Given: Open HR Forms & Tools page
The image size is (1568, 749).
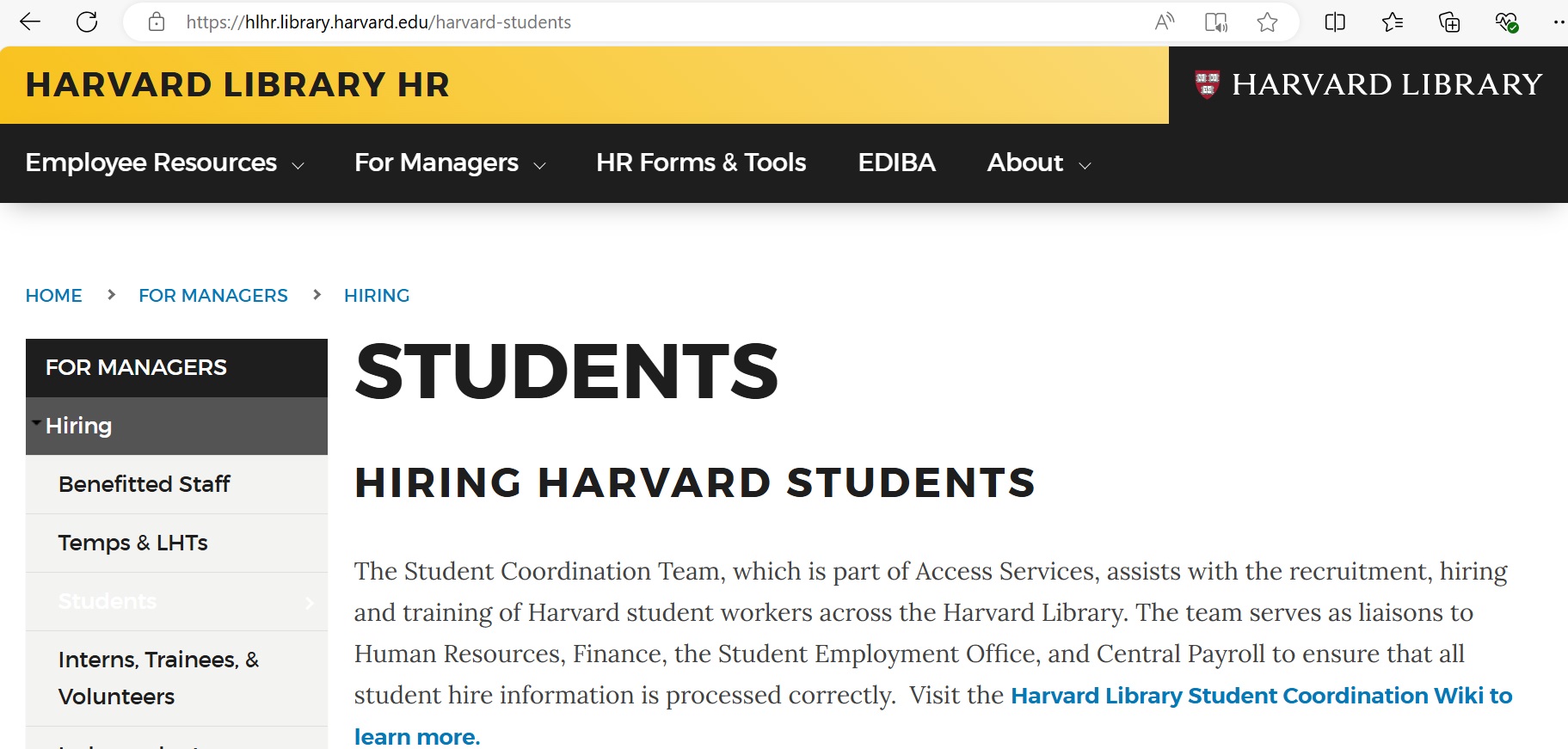Looking at the screenshot, I should (701, 163).
